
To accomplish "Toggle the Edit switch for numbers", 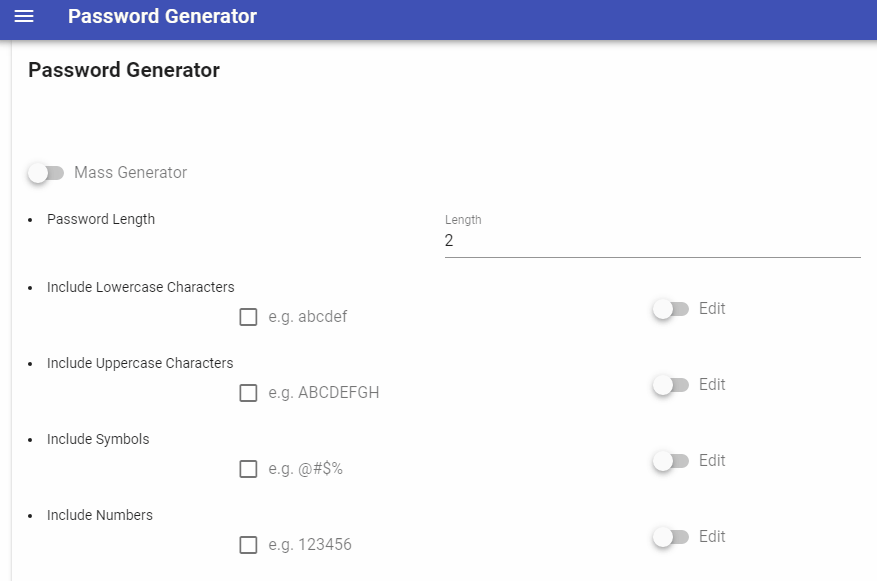I will point(671,537).
